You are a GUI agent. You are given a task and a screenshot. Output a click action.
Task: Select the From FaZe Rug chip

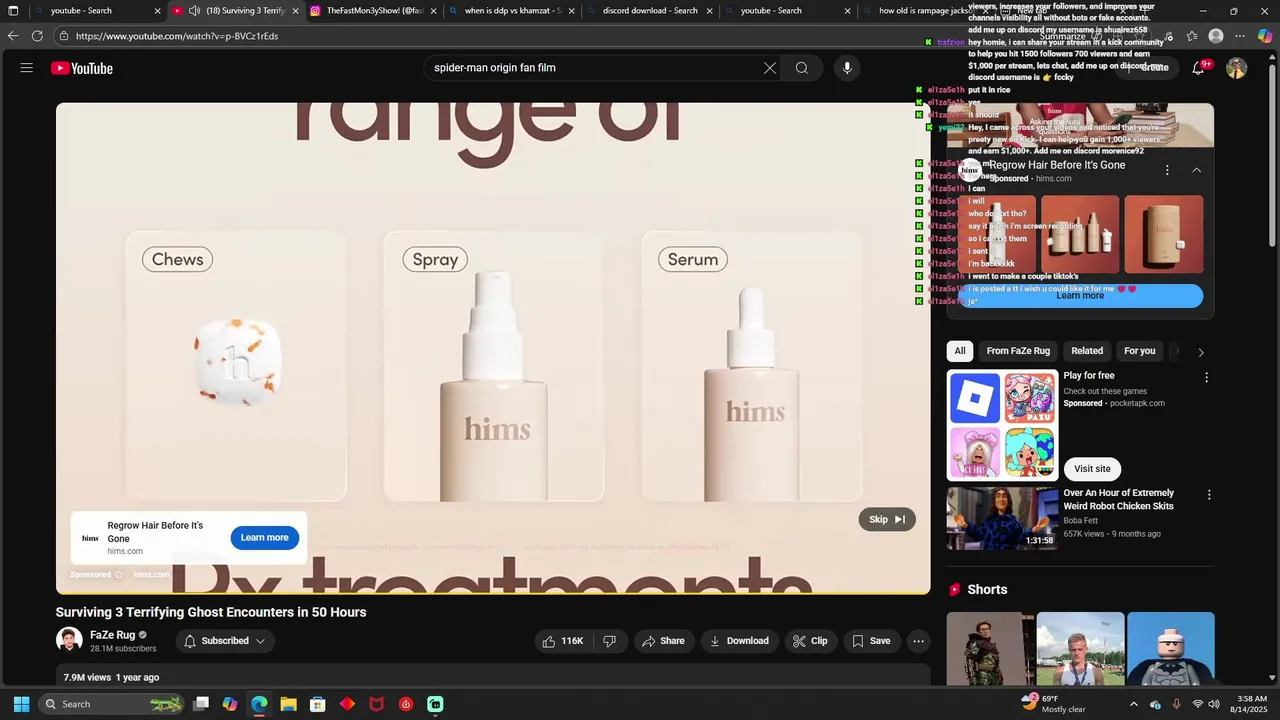[x=1018, y=351]
